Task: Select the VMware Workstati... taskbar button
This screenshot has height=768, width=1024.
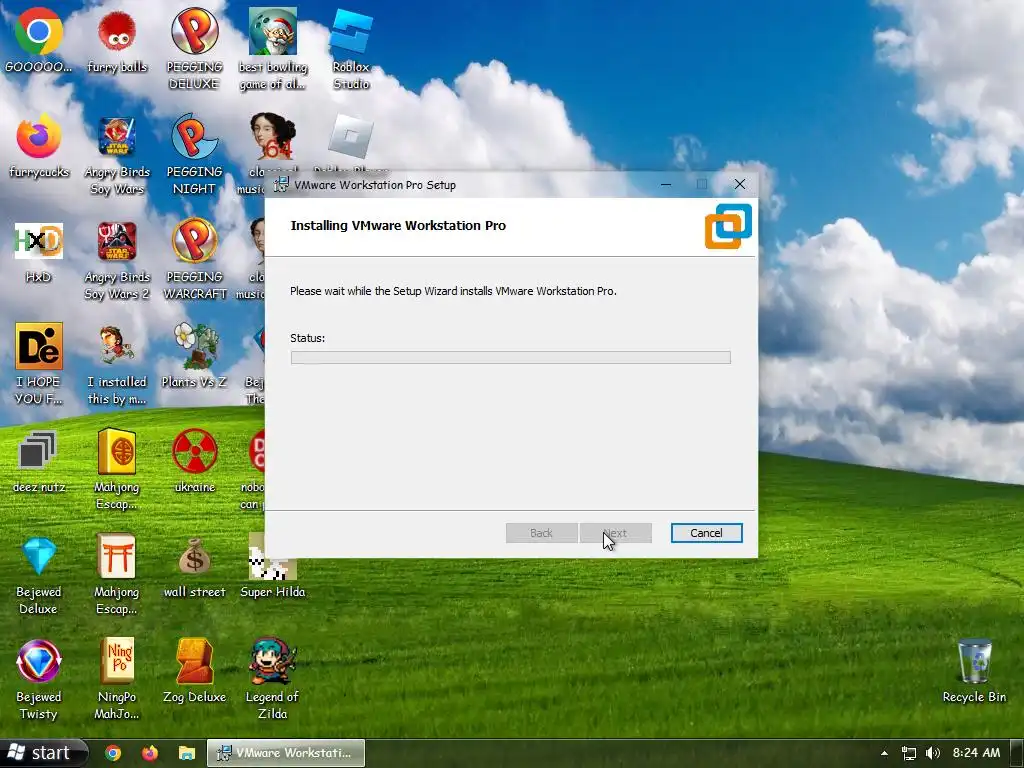Action: [286, 753]
